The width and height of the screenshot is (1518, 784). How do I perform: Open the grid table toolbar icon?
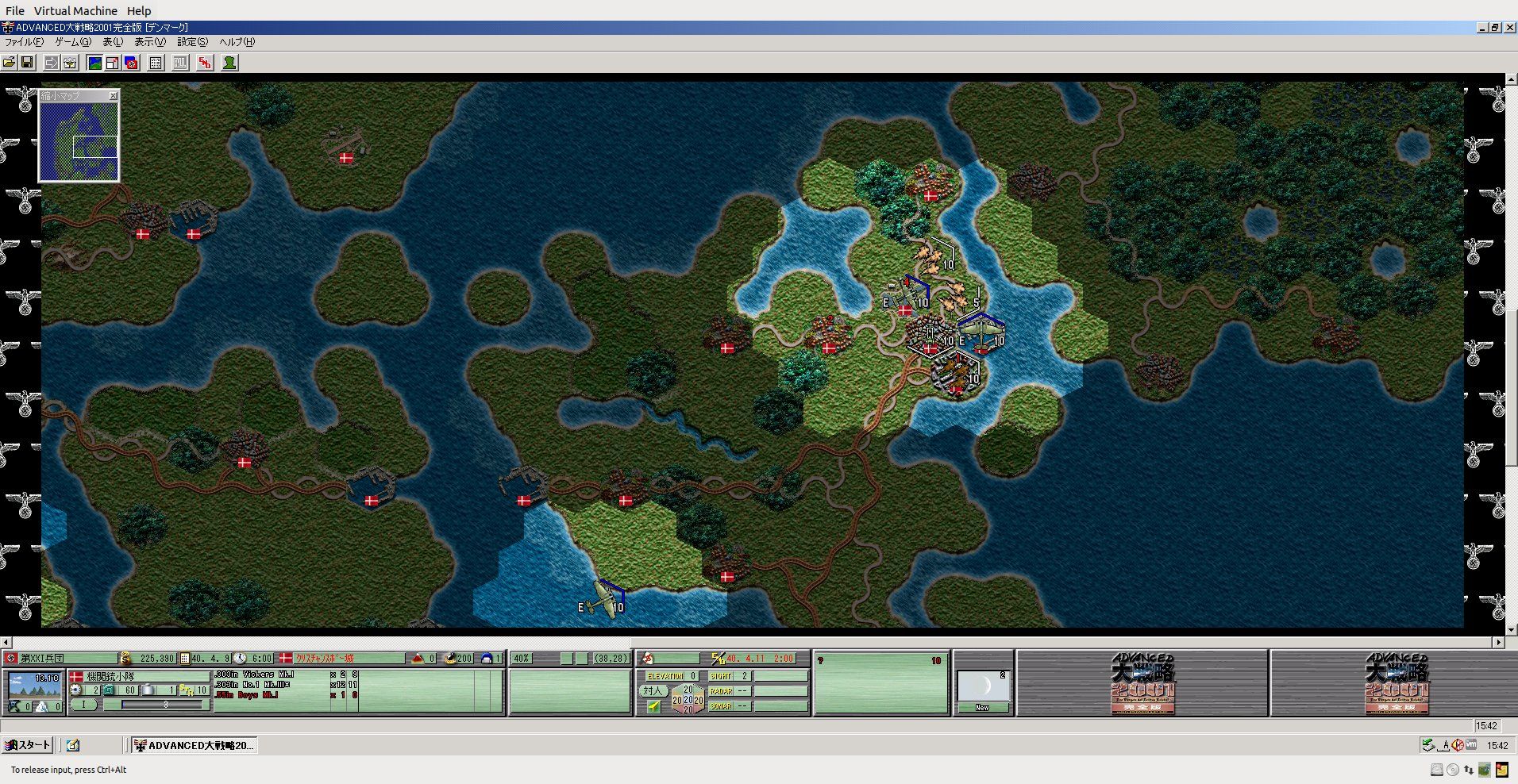click(156, 63)
